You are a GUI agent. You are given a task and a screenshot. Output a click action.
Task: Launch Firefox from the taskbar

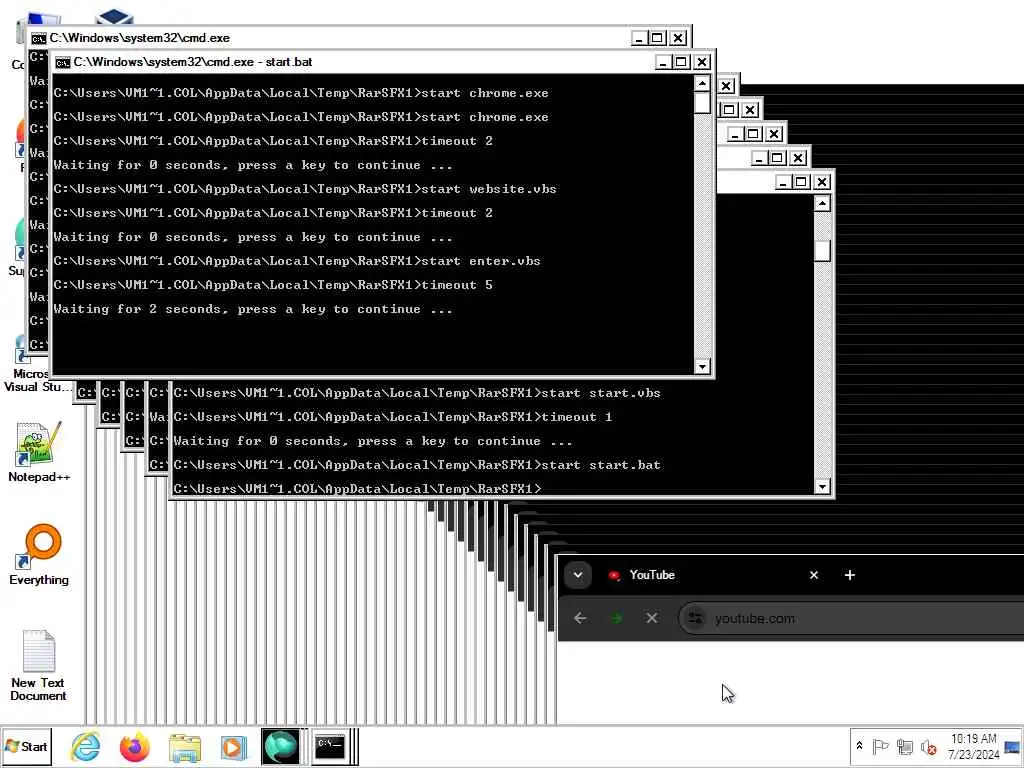(135, 746)
